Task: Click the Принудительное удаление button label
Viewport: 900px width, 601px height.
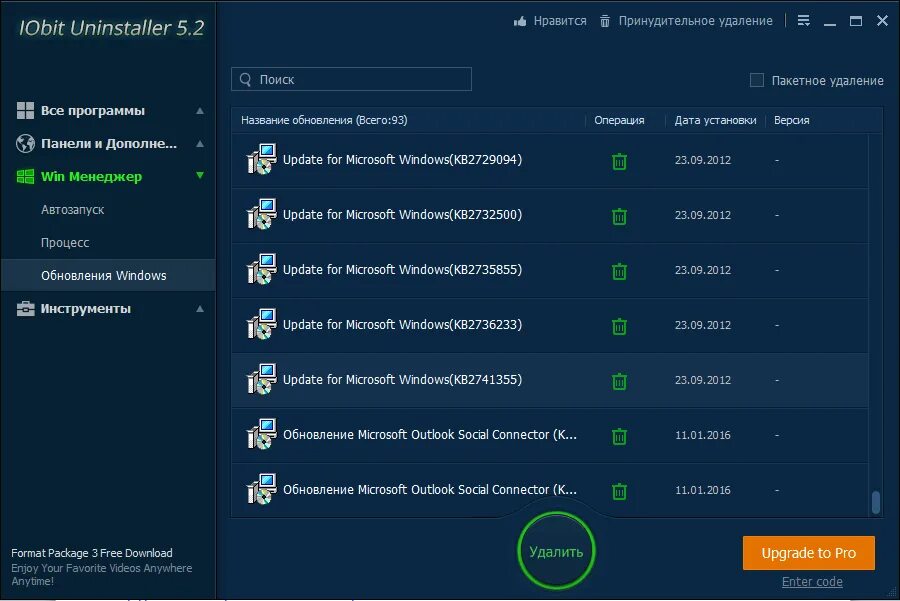Action: point(696,21)
